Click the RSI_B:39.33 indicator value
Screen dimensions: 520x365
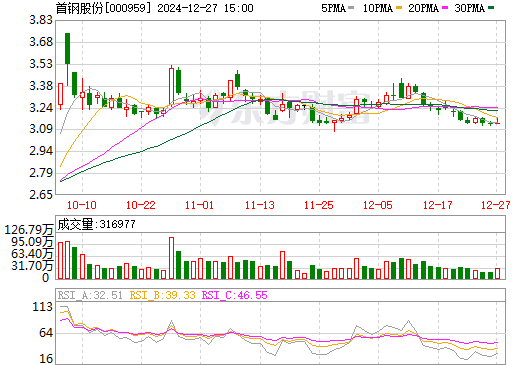tap(162, 295)
